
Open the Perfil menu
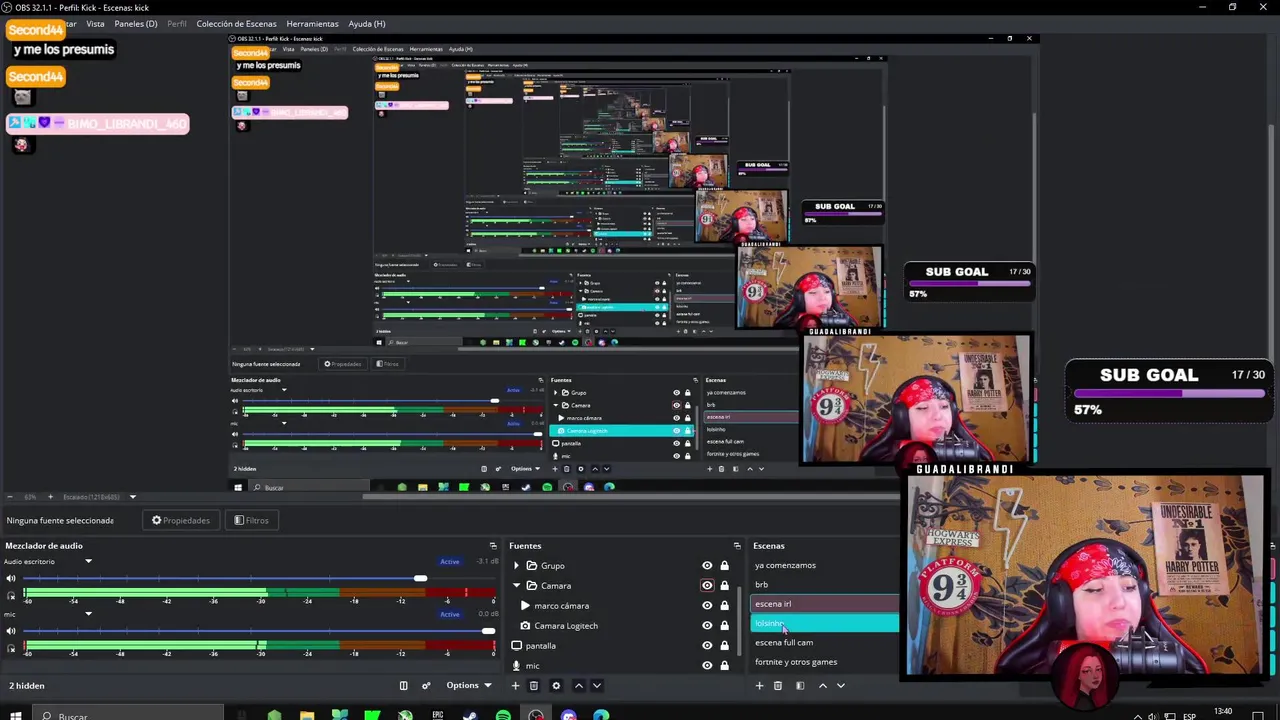tap(177, 23)
